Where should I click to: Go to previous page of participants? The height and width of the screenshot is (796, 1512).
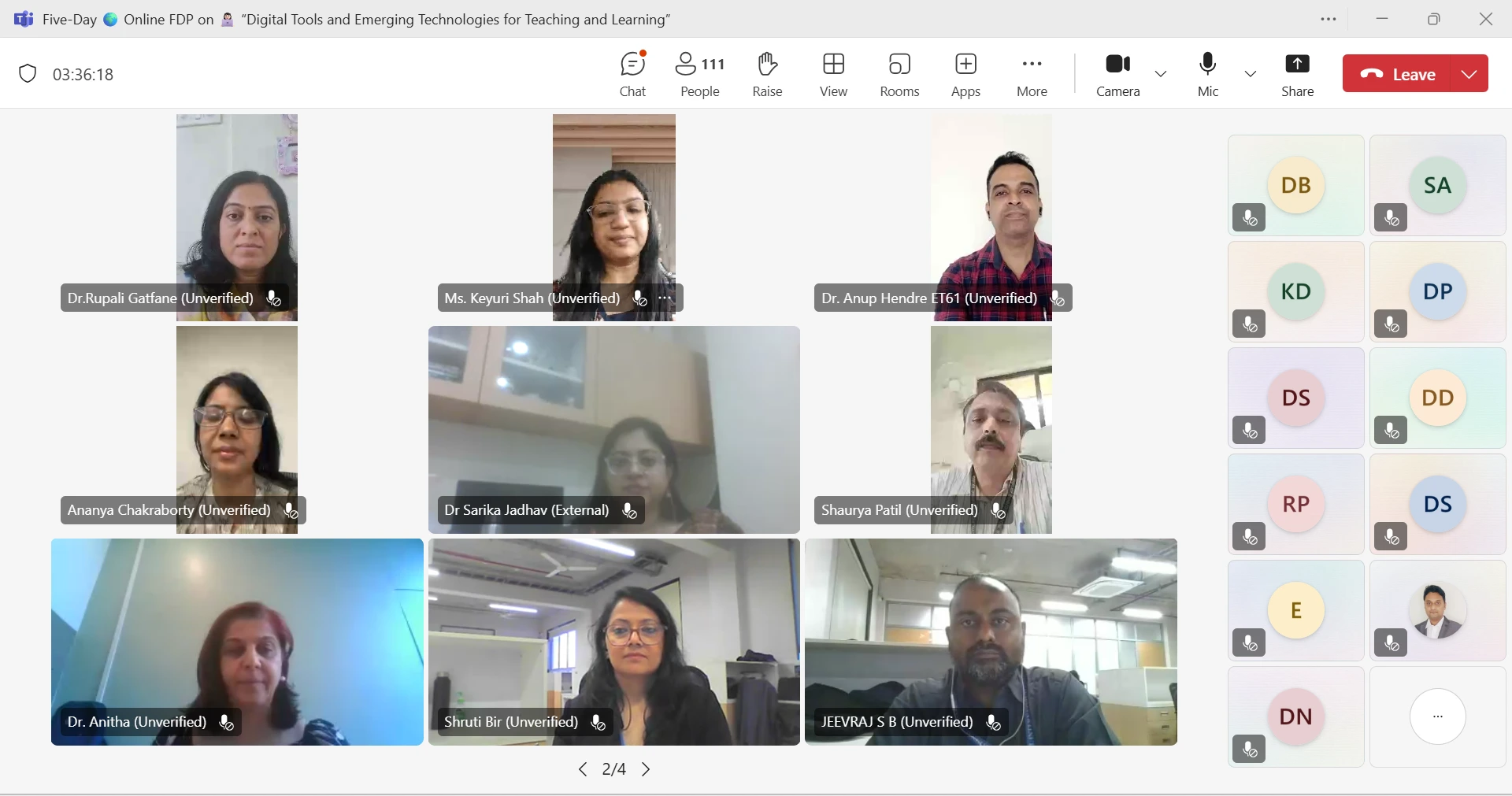pos(583,769)
